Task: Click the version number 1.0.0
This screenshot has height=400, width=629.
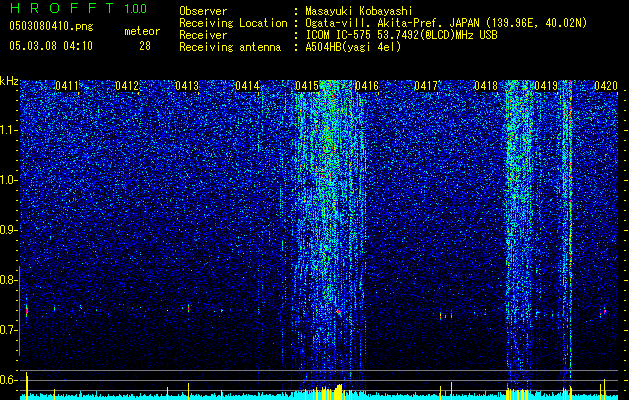Action: [136, 8]
